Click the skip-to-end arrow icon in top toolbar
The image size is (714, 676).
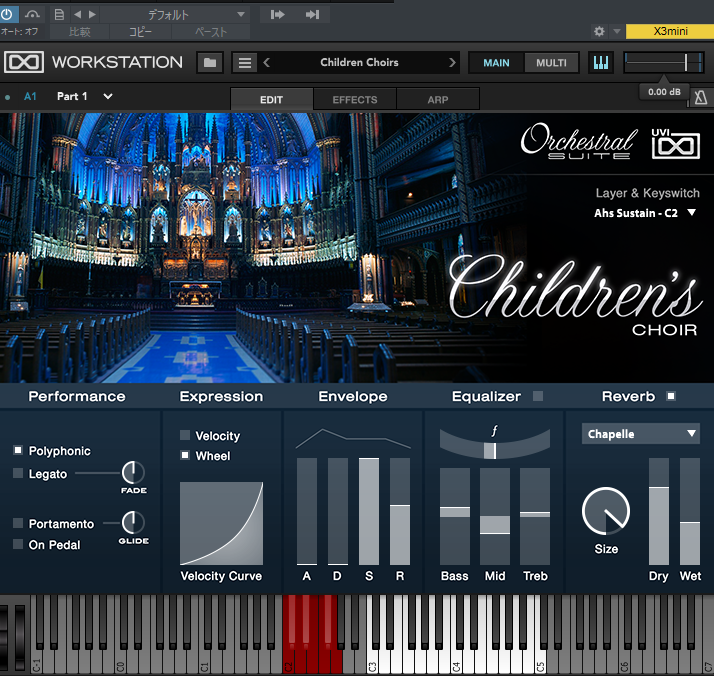coord(312,15)
